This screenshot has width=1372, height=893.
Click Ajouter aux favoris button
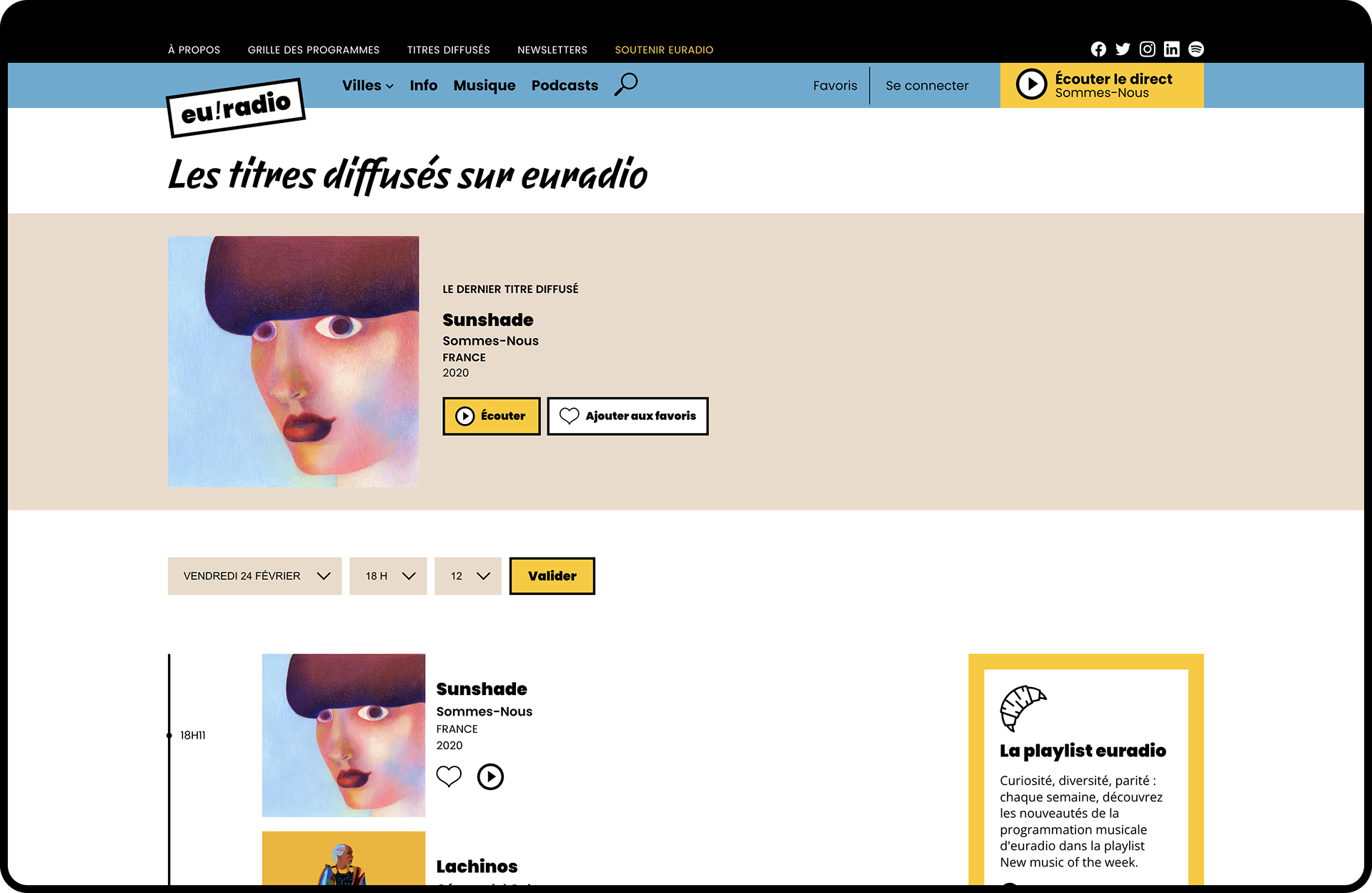[x=627, y=416]
